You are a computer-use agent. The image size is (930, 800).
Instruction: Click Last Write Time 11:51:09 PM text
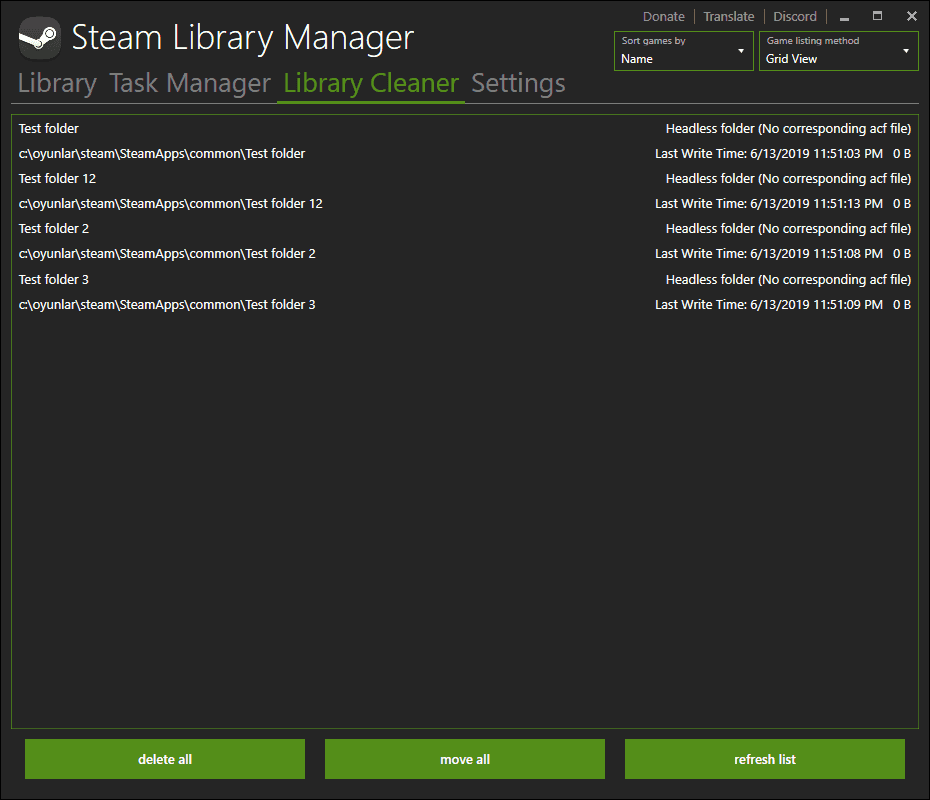(769, 305)
